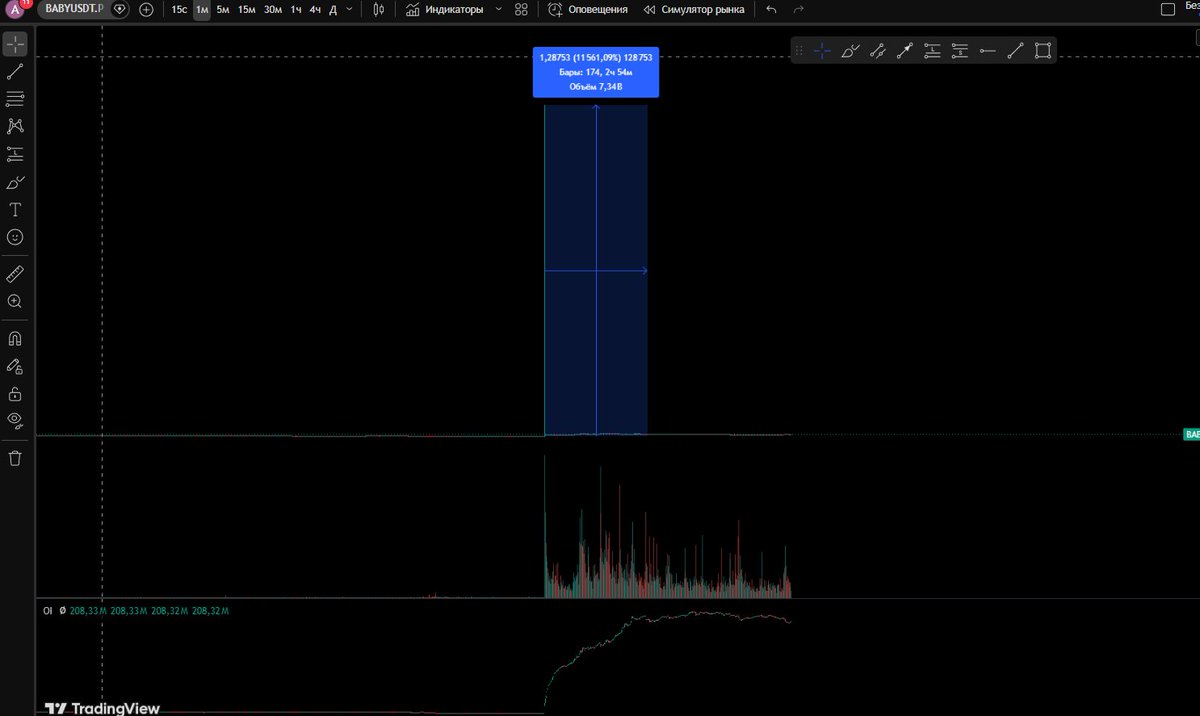Select brush tool in floating toolbar
The image size is (1200, 716).
click(x=850, y=50)
